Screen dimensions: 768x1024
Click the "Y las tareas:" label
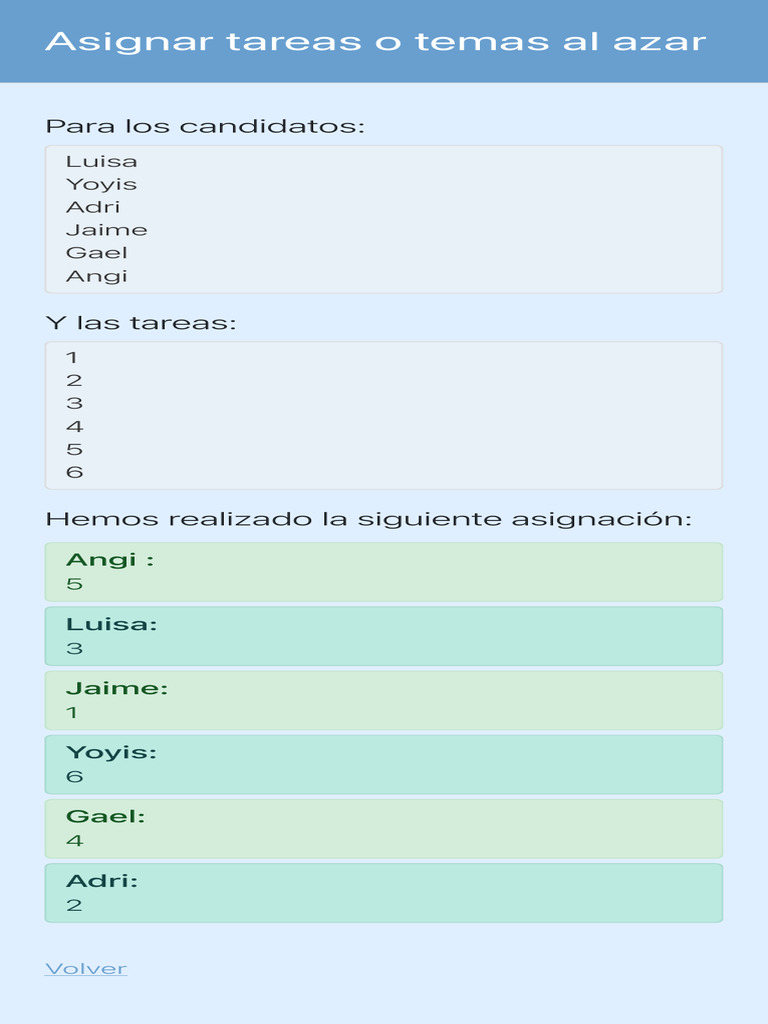141,323
